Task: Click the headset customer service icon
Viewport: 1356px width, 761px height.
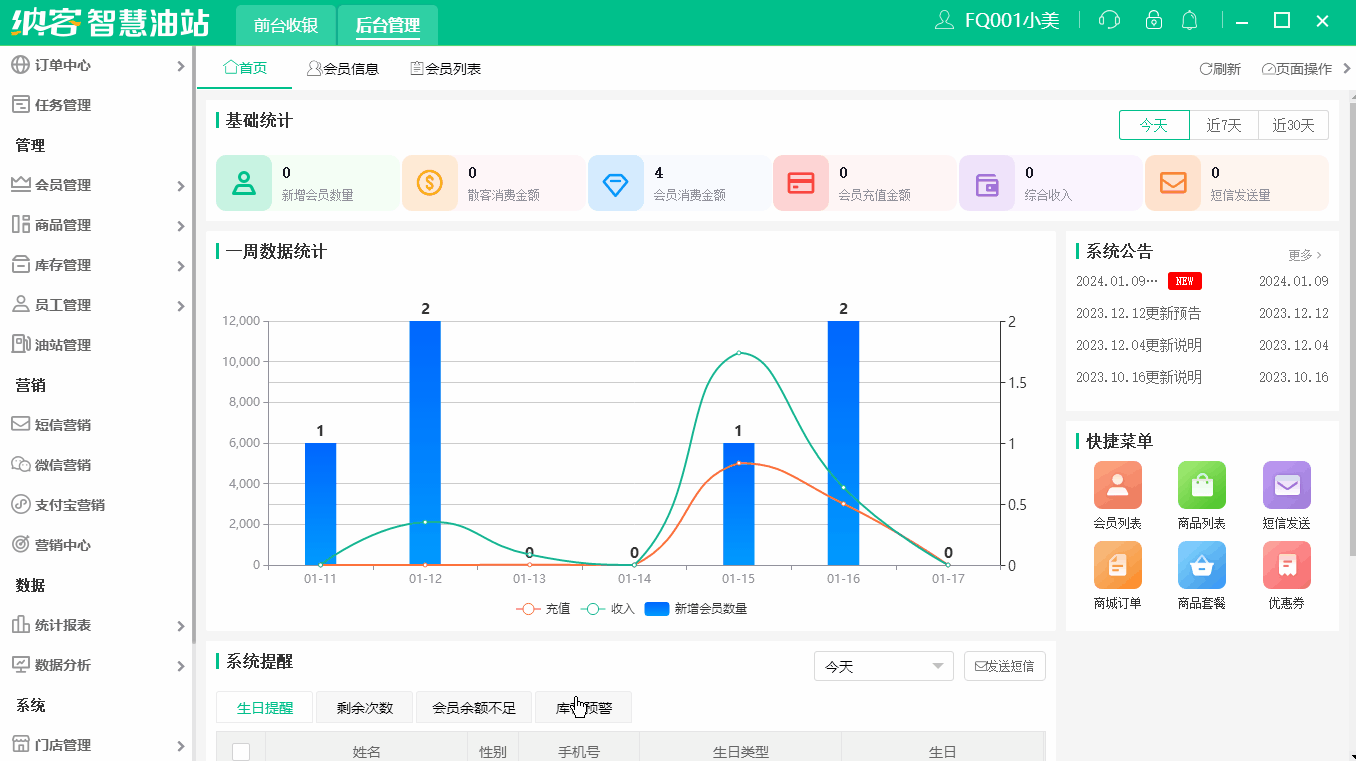Action: pyautogui.click(x=1109, y=19)
